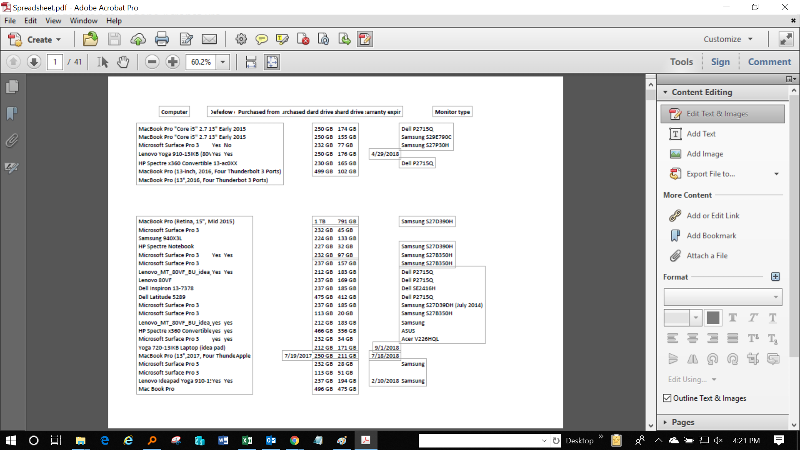Zoom in with the plus button
The height and width of the screenshot is (450, 800).
(172, 62)
